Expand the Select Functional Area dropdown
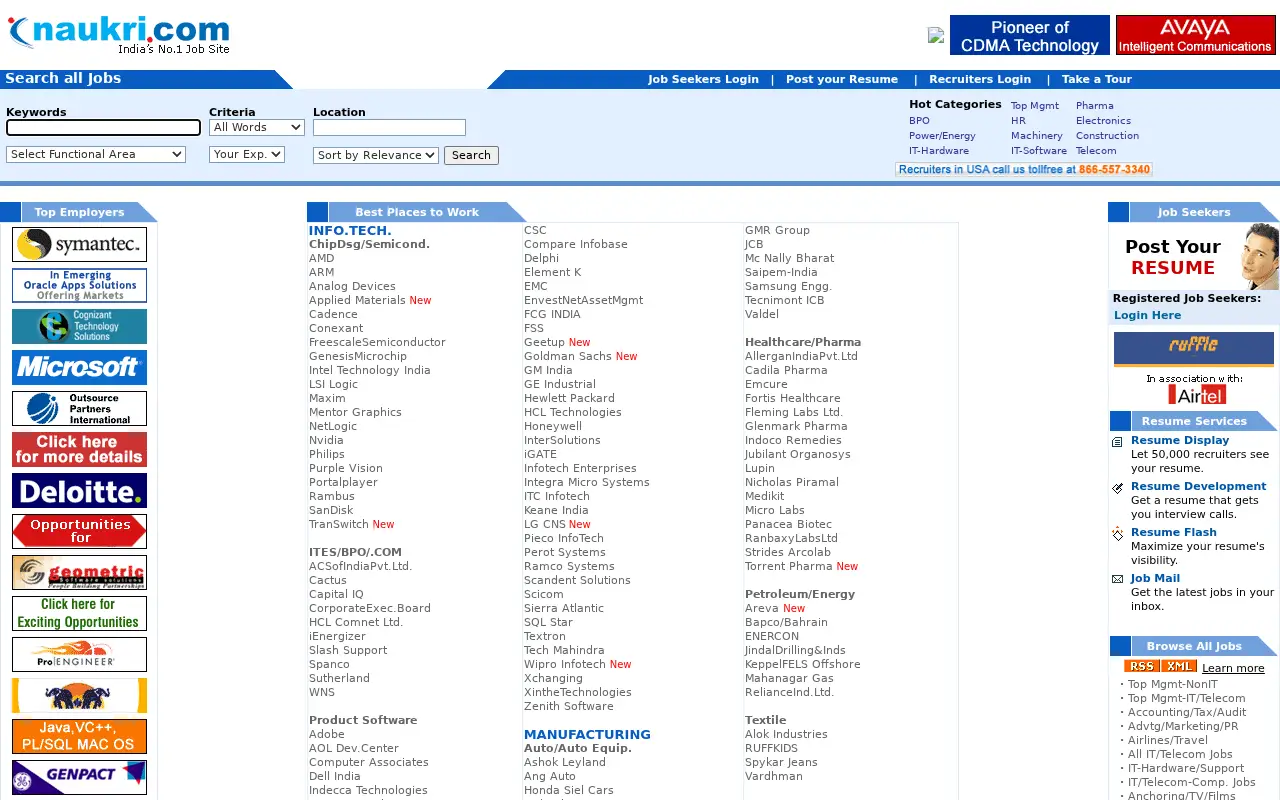The height and width of the screenshot is (800, 1280). 96,154
